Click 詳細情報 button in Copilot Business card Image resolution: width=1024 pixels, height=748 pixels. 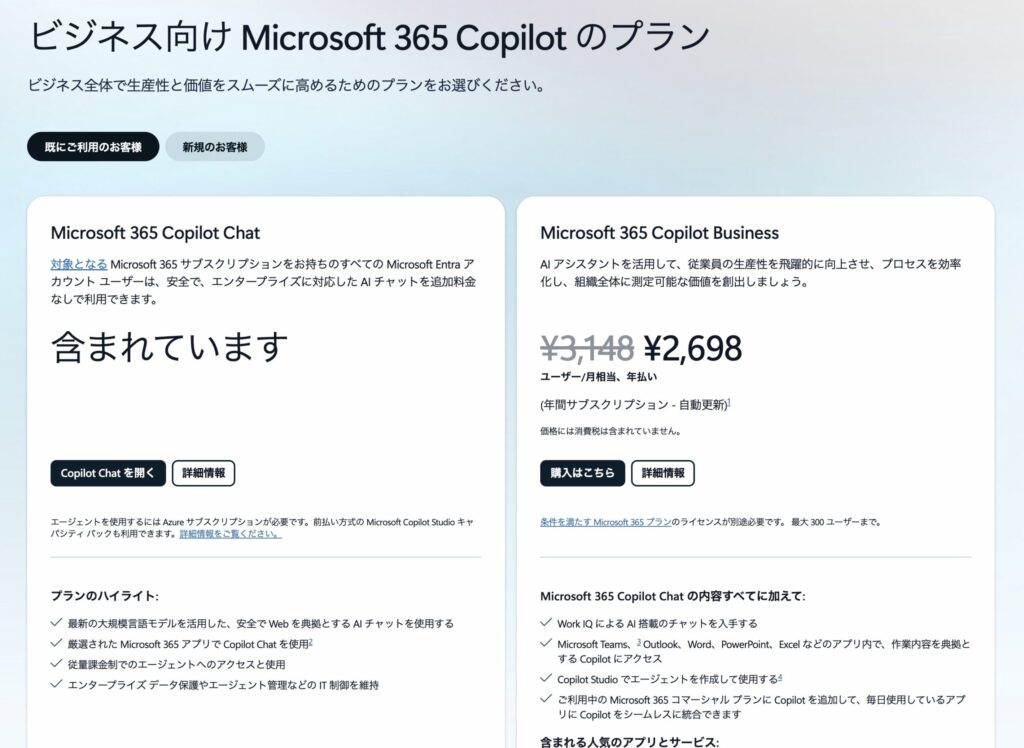click(662, 473)
